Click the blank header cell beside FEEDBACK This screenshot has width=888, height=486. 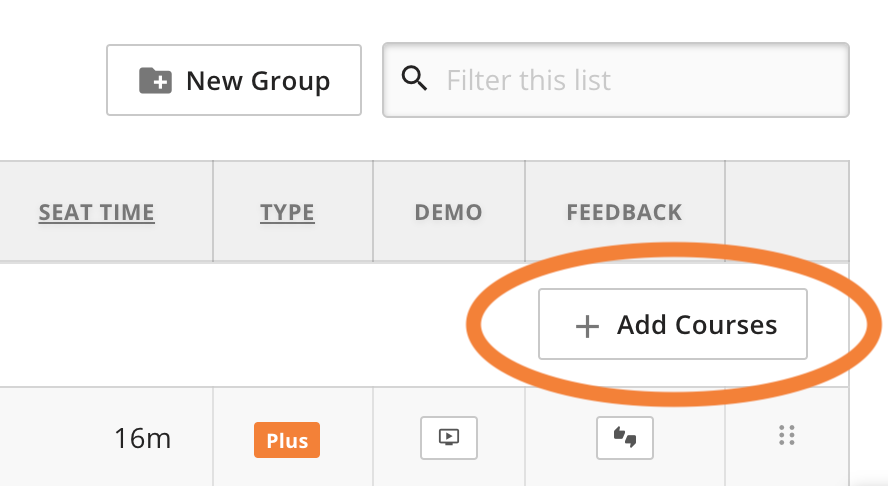(787, 211)
